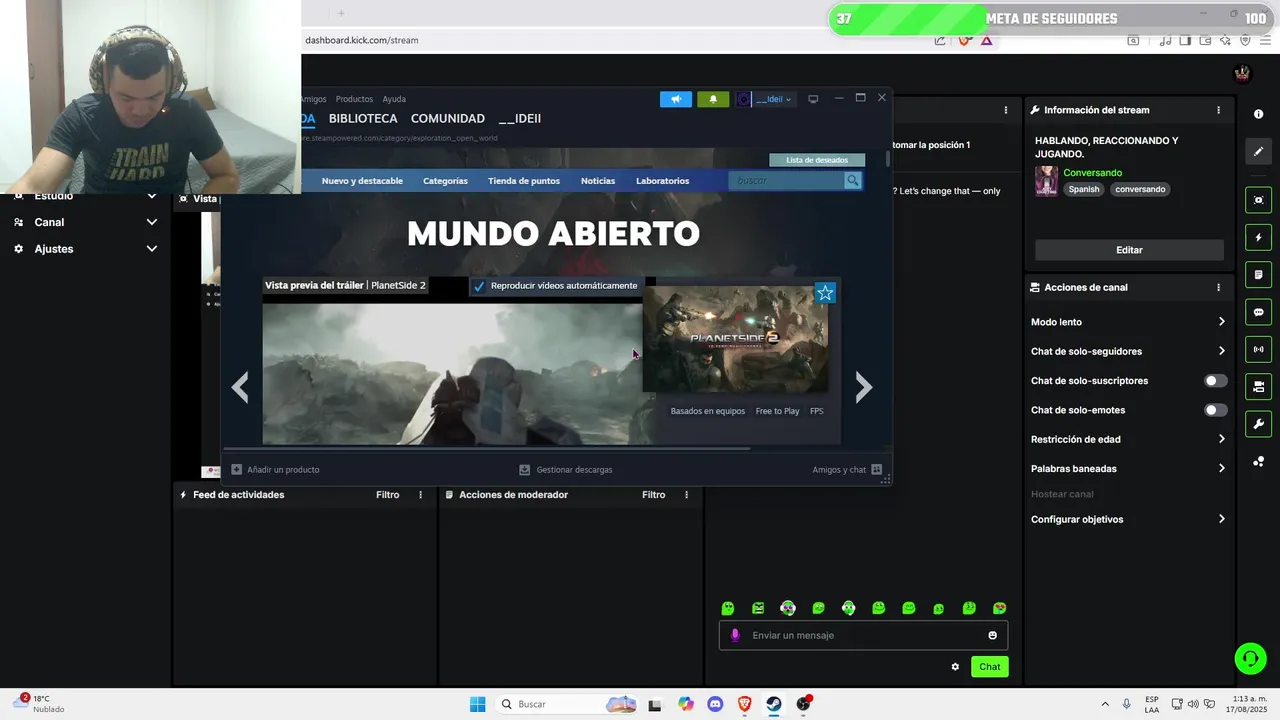Open the Categorías store menu

tap(445, 181)
